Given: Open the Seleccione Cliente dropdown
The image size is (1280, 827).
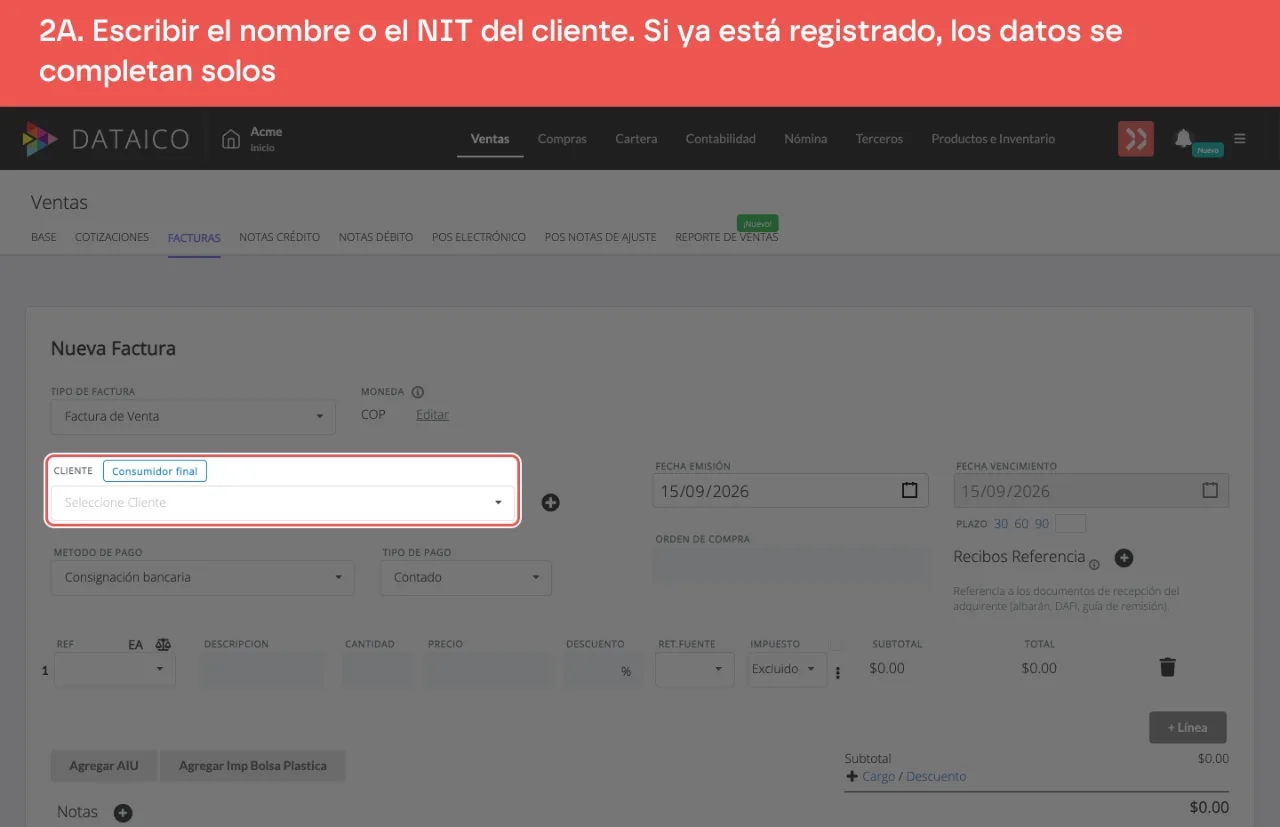Looking at the screenshot, I should pos(283,502).
